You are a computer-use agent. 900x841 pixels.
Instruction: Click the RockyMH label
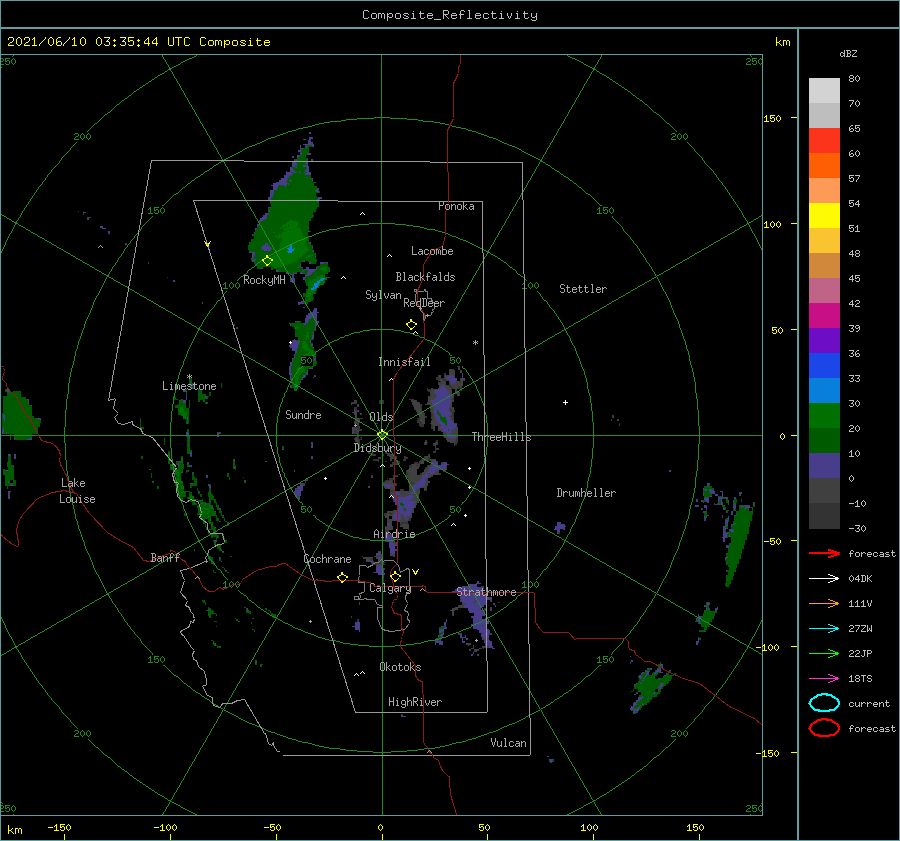coord(264,280)
